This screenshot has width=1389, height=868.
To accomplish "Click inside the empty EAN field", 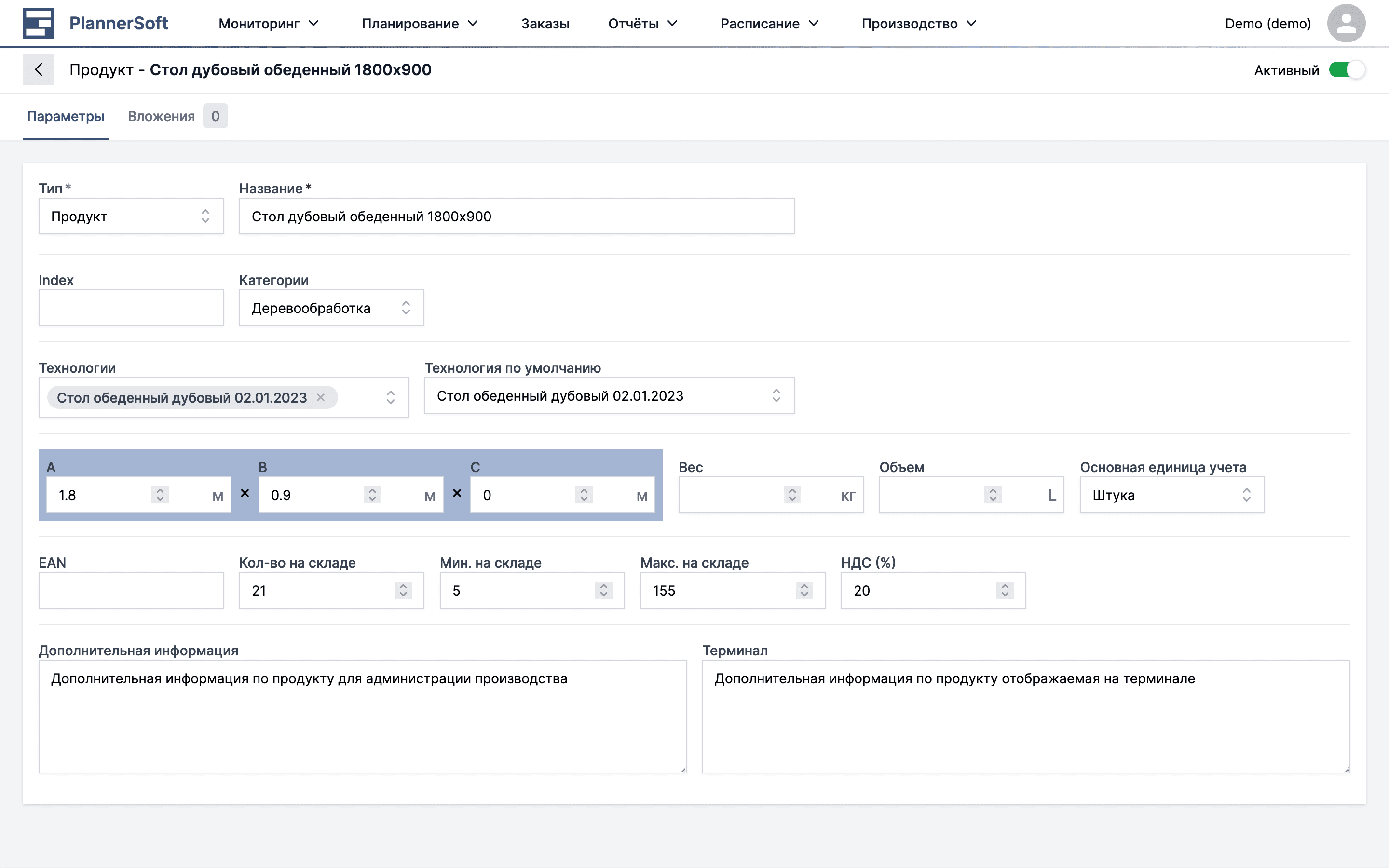I will click(x=131, y=590).
